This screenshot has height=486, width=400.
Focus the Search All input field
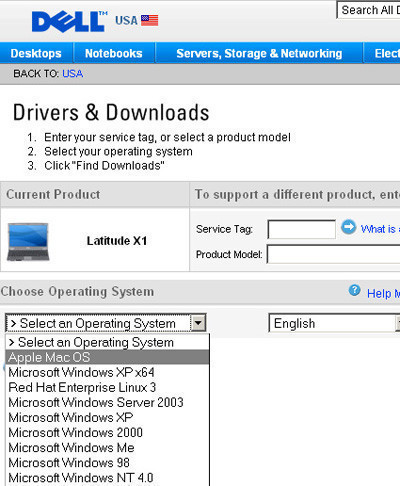369,10
